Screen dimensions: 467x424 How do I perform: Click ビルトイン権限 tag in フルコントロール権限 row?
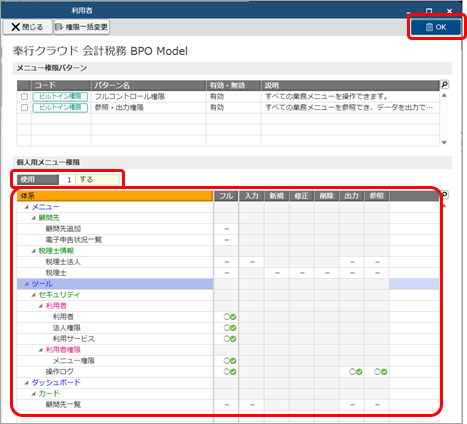click(60, 97)
